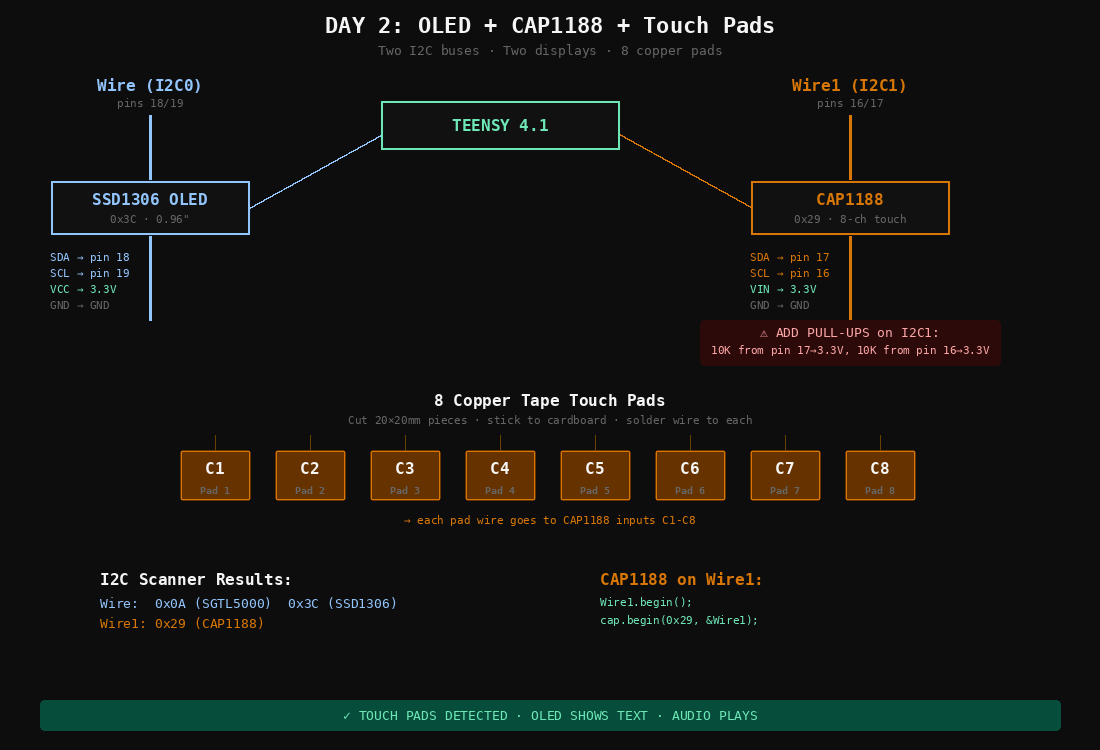Viewport: 1100px width, 750px height.
Task: Click the green TOUCH PADS DETECTED status banner
Action: (550, 716)
